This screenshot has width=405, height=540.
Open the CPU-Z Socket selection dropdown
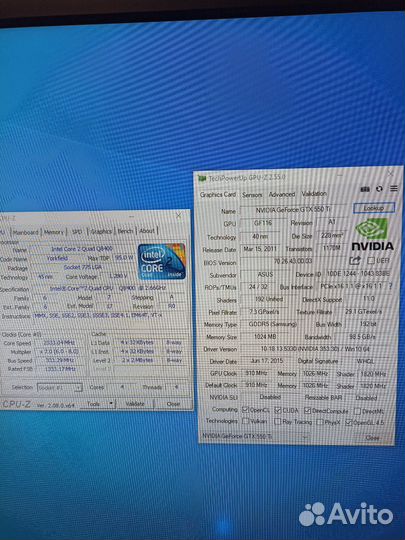click(60, 387)
